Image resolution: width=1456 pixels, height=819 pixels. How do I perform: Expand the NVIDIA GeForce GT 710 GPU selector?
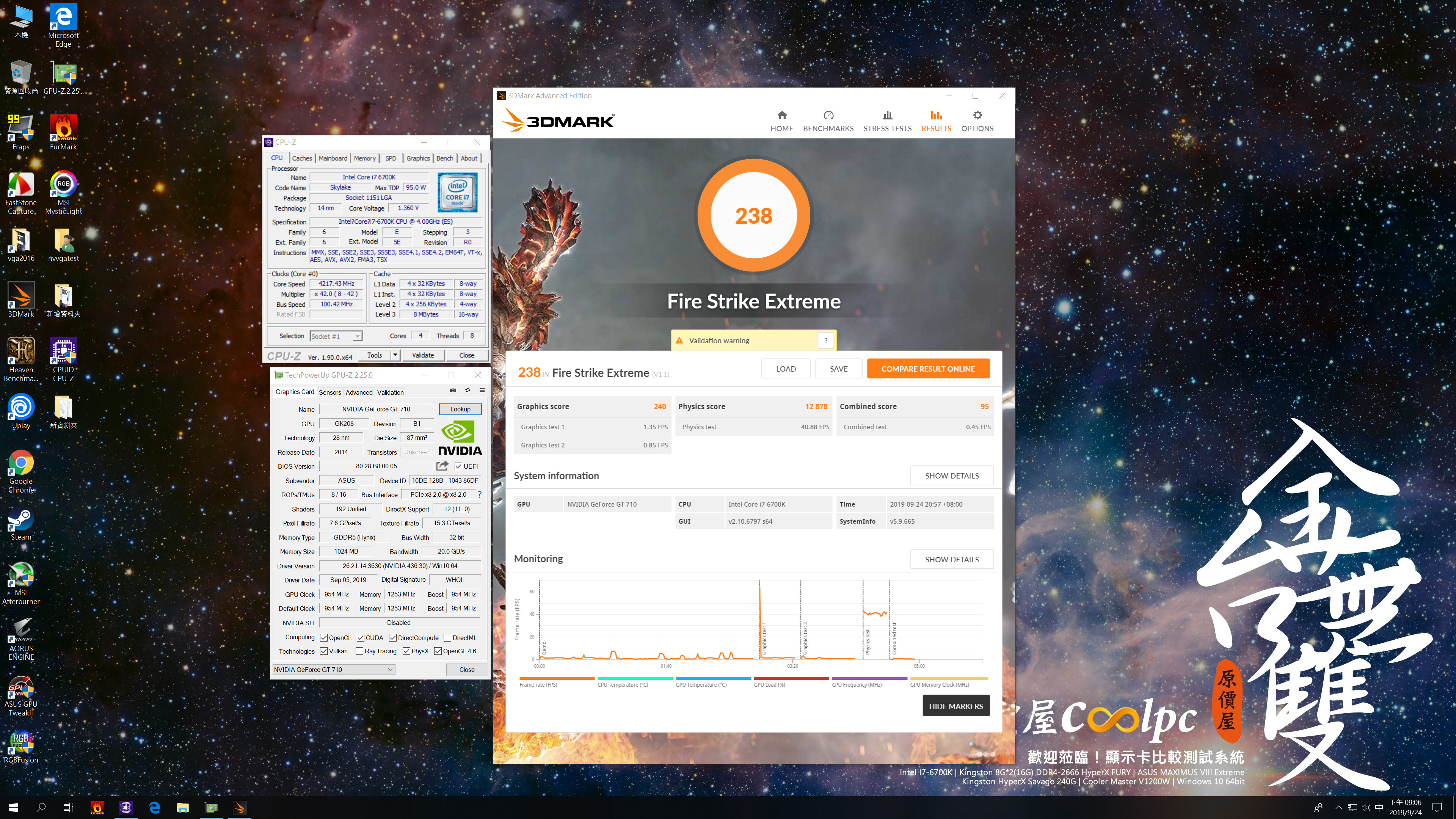click(334, 669)
